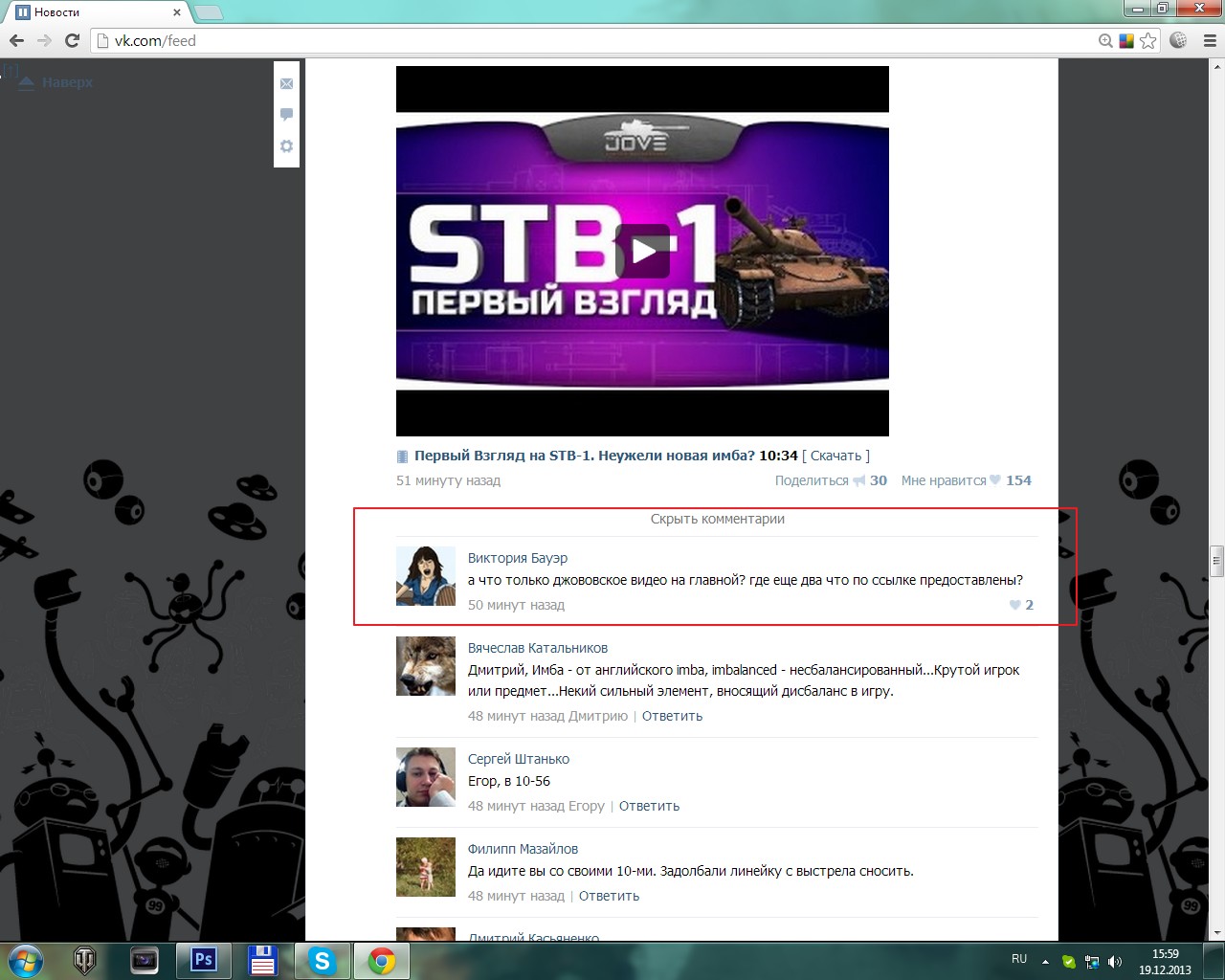Reply to Филипп Мазайлов's comment
Image resolution: width=1225 pixels, height=980 pixels.
(x=609, y=896)
